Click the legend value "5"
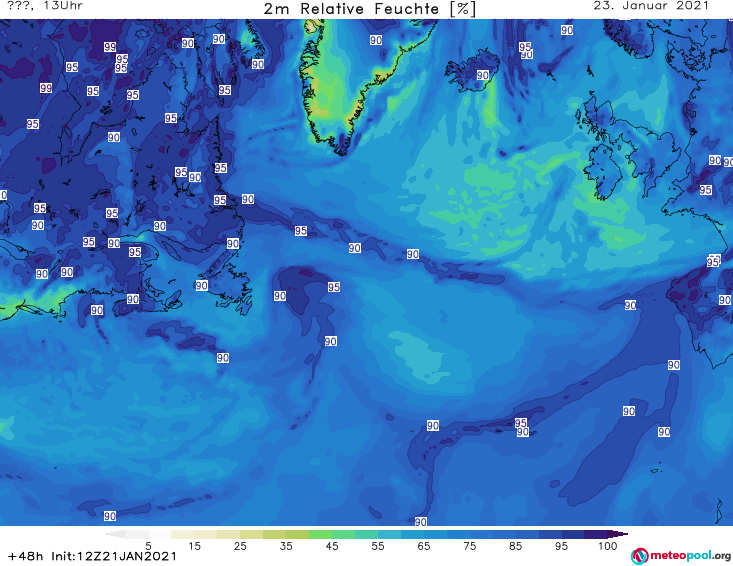 pyautogui.click(x=148, y=546)
